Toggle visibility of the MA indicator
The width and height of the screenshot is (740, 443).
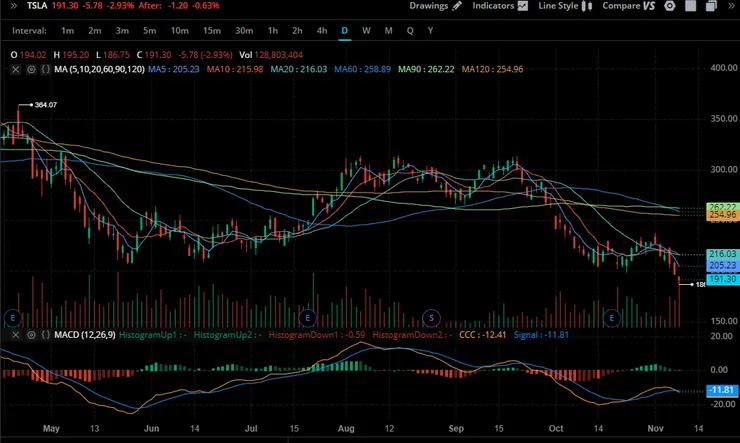click(x=31, y=69)
